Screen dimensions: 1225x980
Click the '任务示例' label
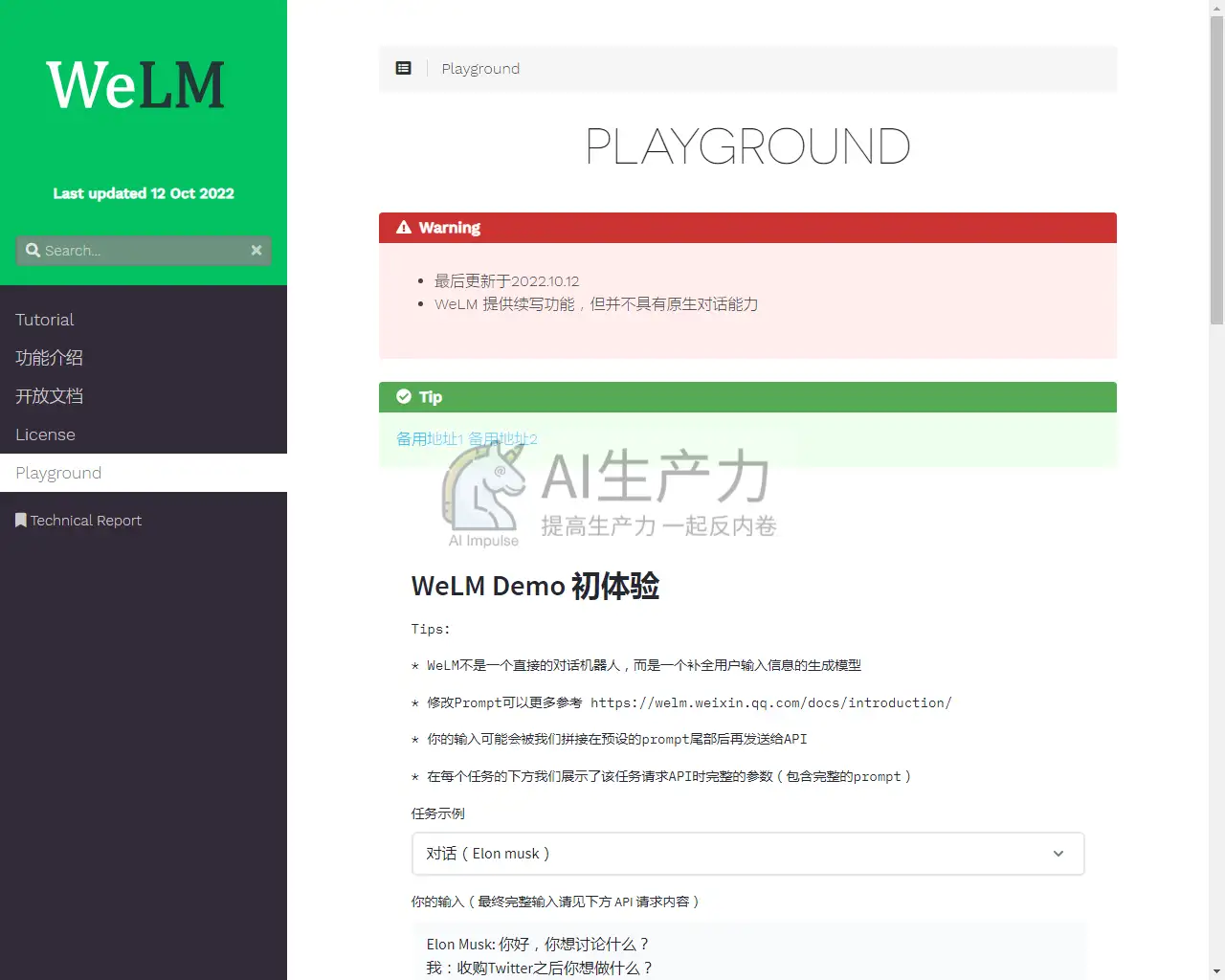[438, 813]
